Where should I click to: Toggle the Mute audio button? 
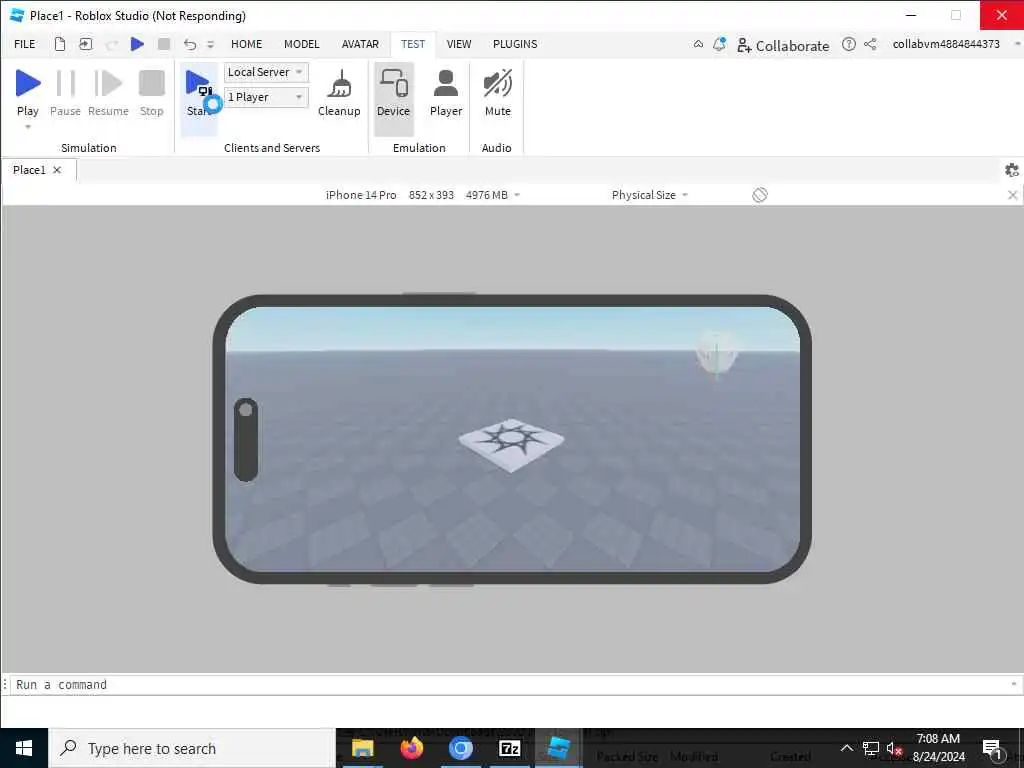(x=498, y=93)
